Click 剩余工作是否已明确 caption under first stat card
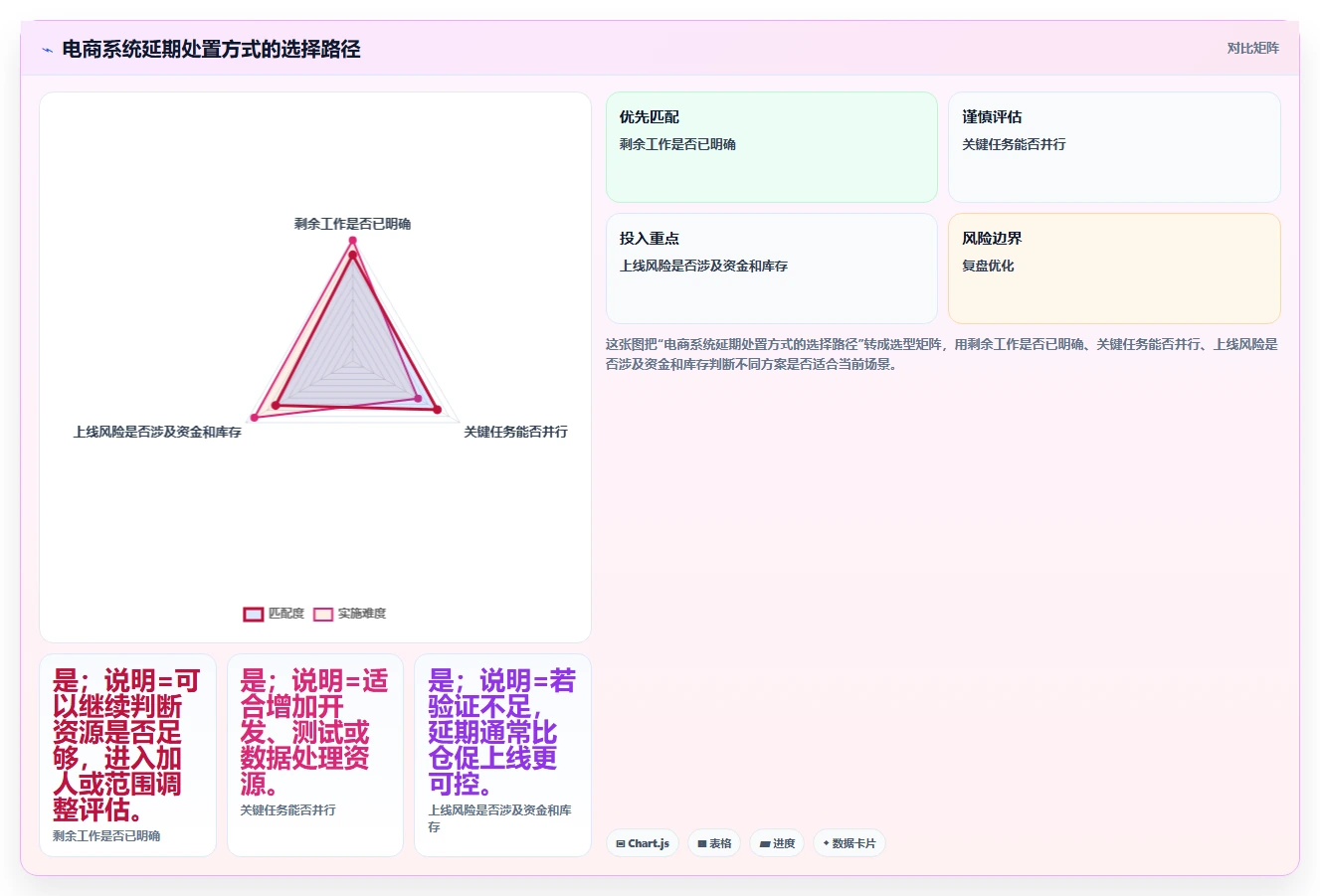The image size is (1320, 896). (106, 835)
